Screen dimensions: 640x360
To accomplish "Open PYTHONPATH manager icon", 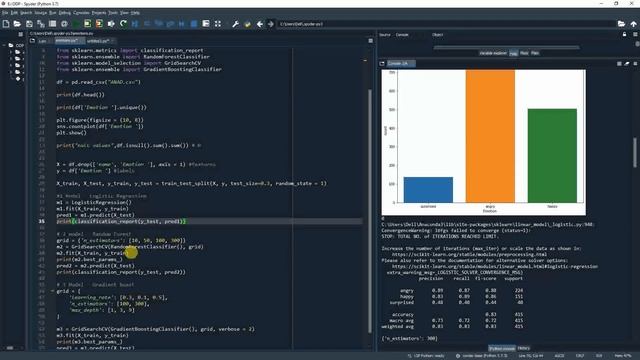I will [x=247, y=24].
